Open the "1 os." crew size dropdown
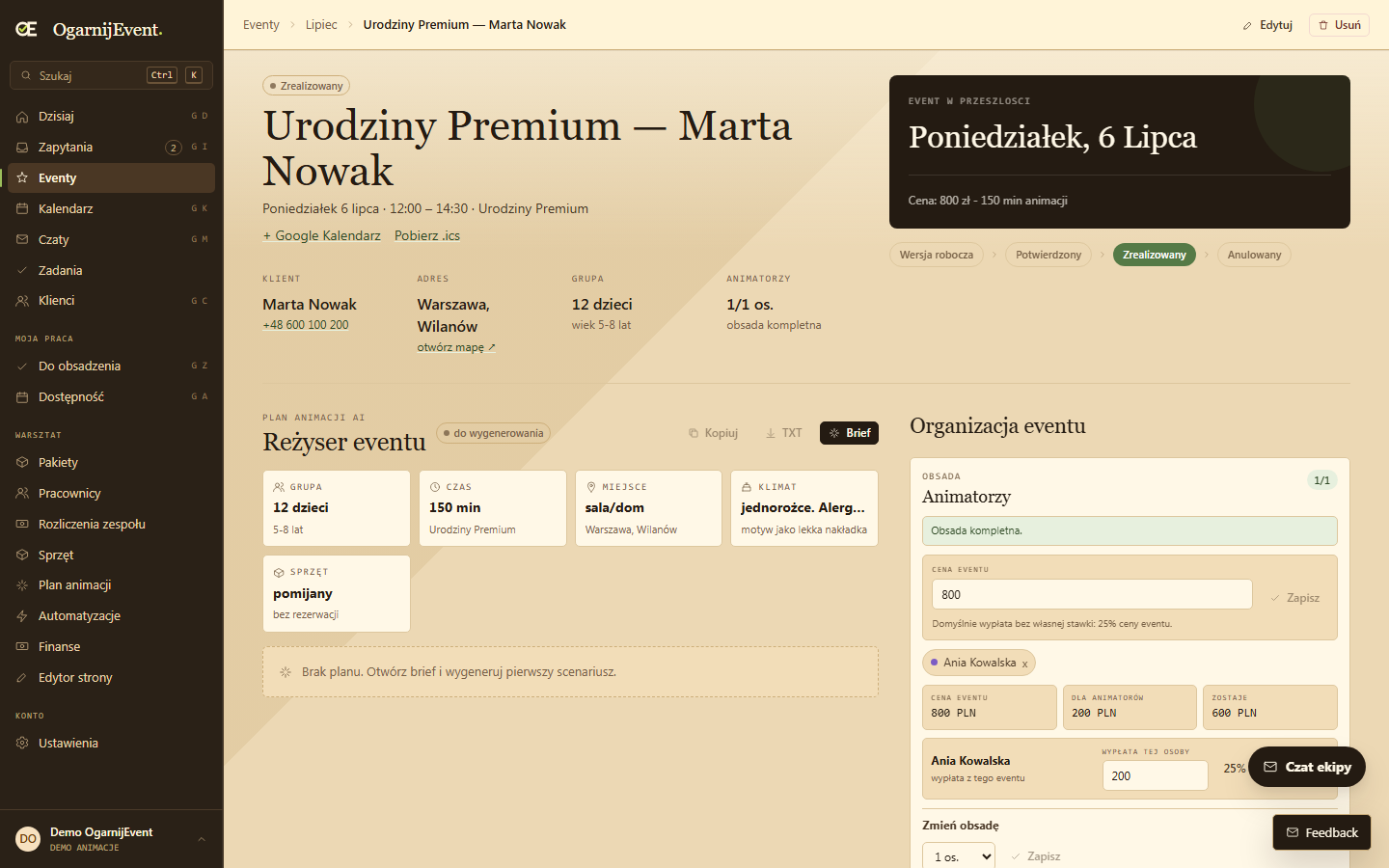Viewport: 1389px width, 868px height. coord(959,856)
